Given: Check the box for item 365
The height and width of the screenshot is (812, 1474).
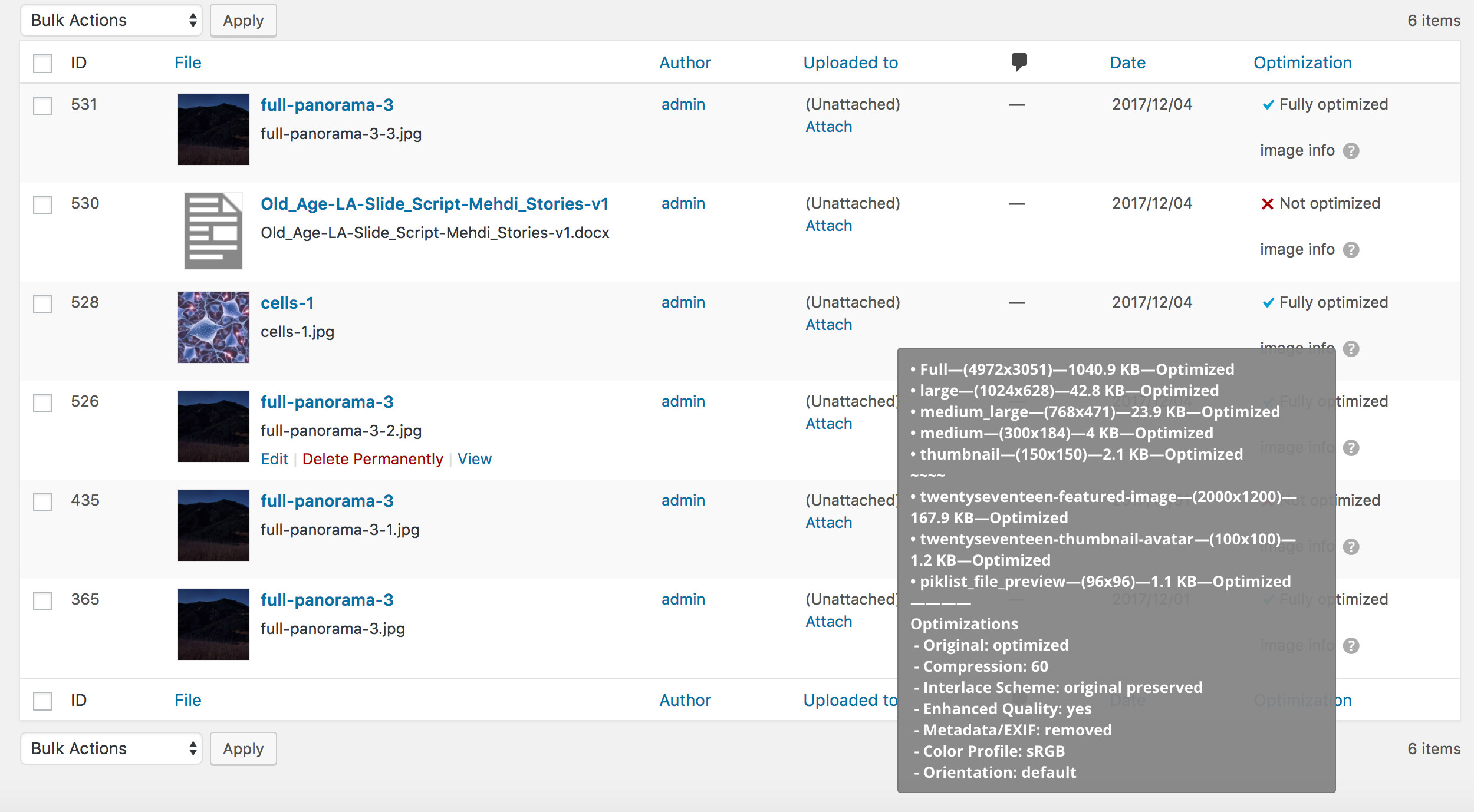Looking at the screenshot, I should (42, 601).
